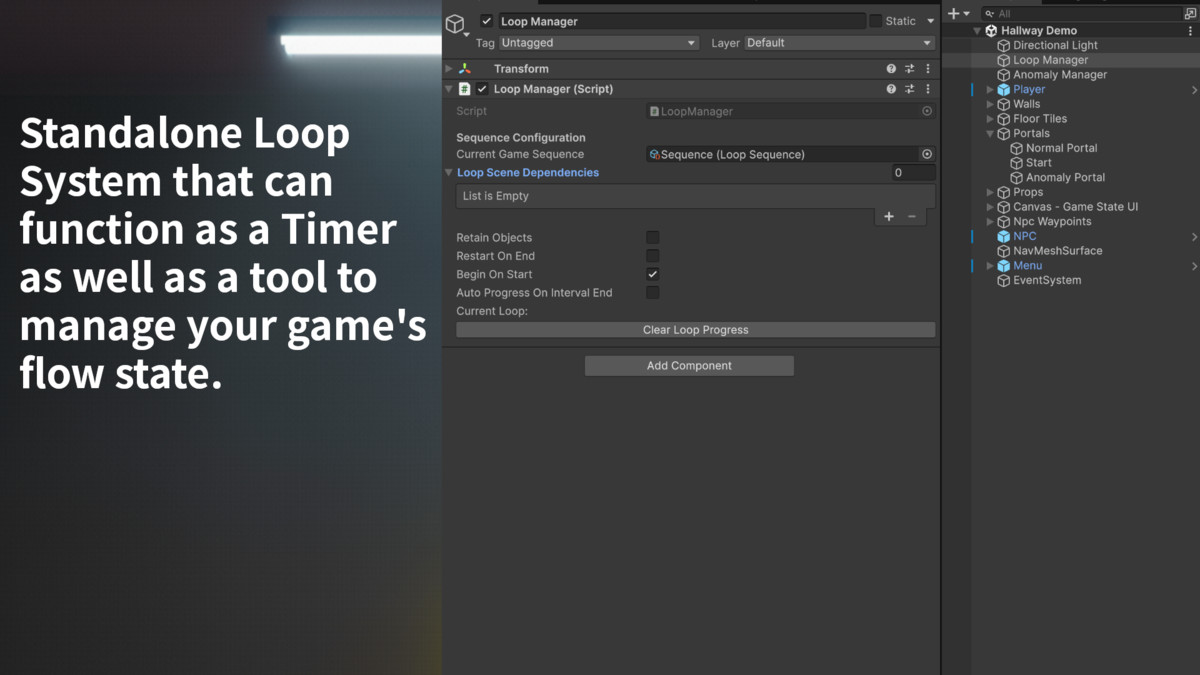Open object picker for the Script field
Screen dimensions: 1200x675
[927, 111]
